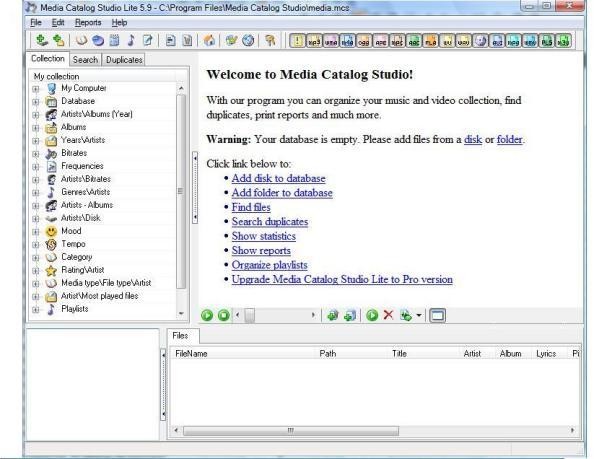Click the 'Add folder to database' link

(x=282, y=193)
